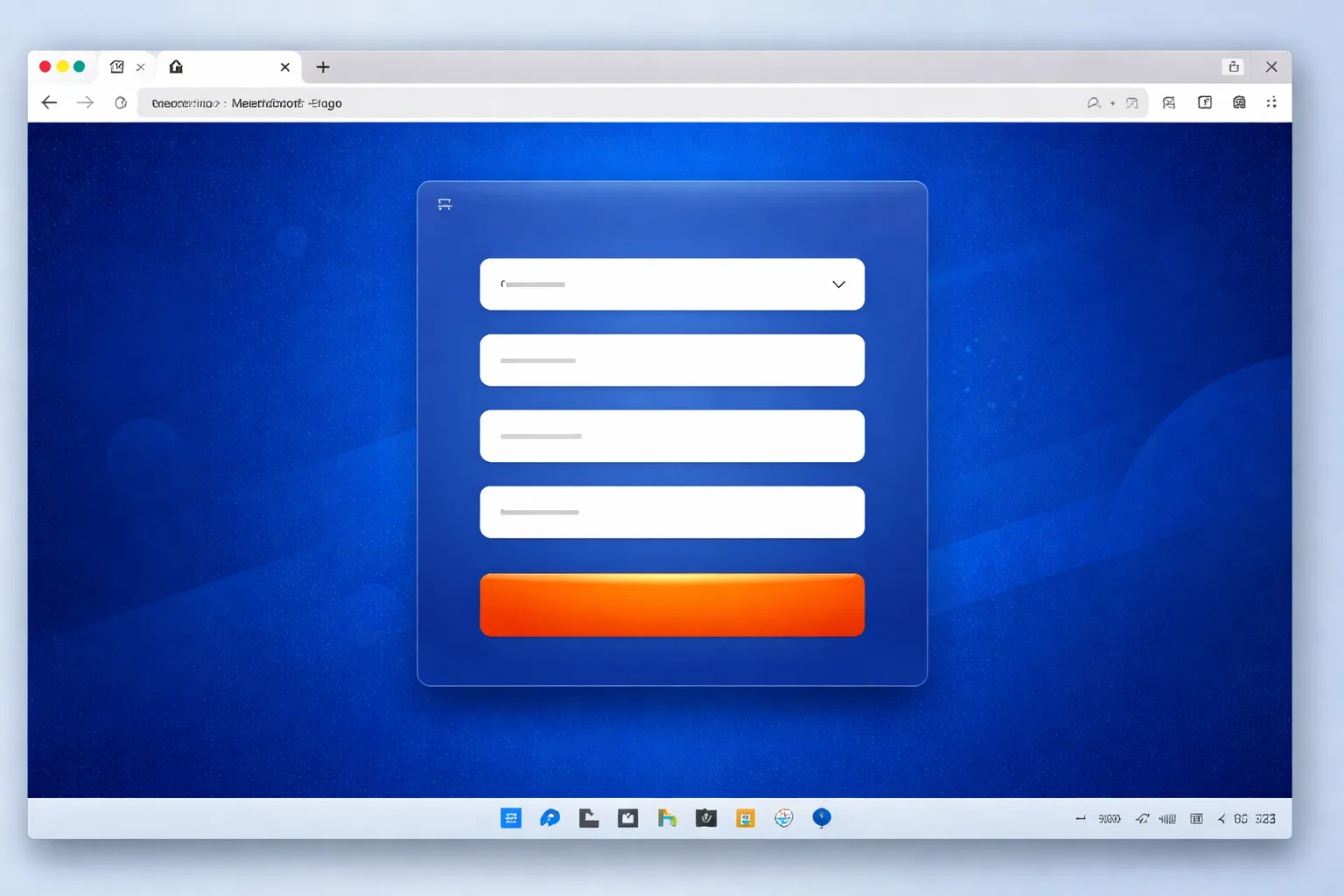Open the yellow and blue taskbar icon
The image size is (1344, 896).
(x=667, y=818)
